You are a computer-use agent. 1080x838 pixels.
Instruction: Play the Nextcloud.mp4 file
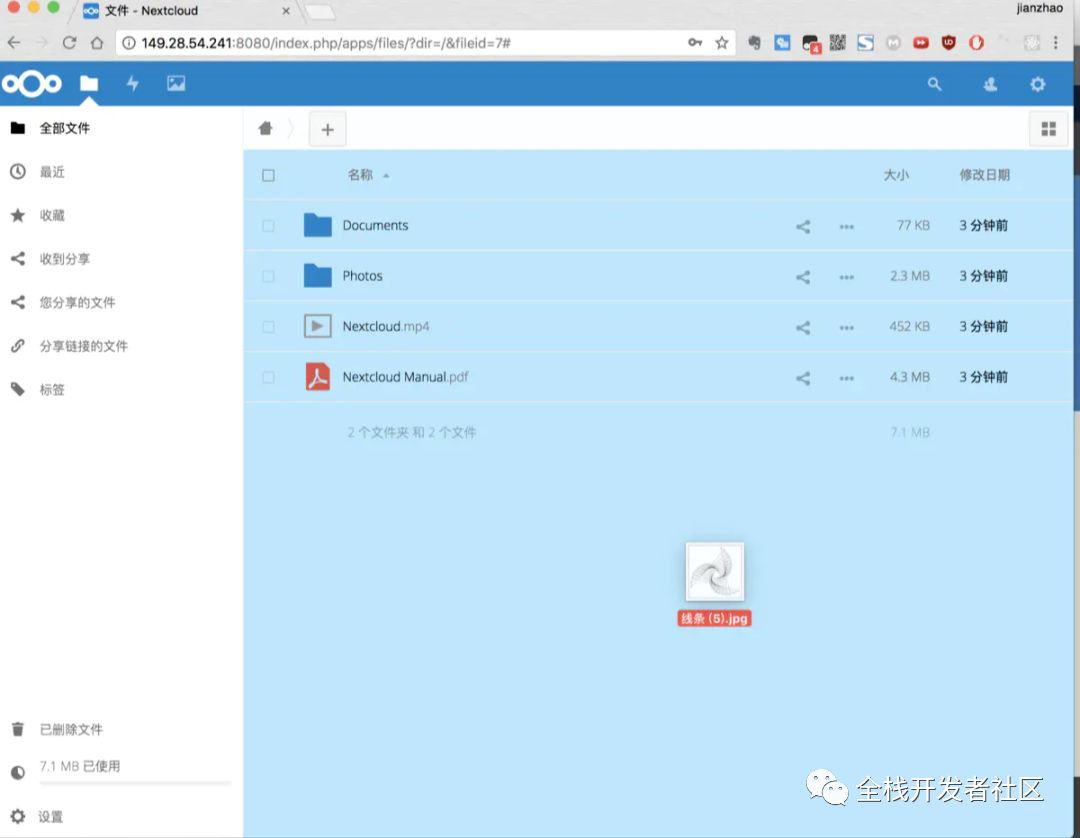tap(386, 326)
